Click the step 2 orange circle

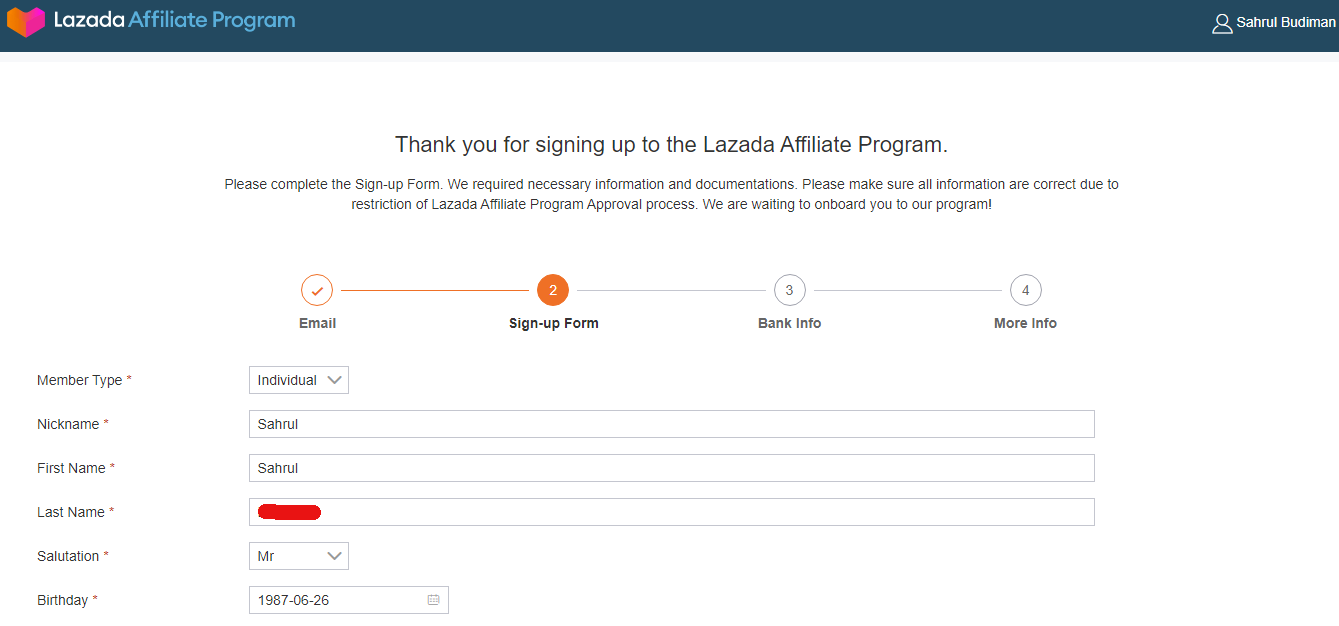point(553,291)
